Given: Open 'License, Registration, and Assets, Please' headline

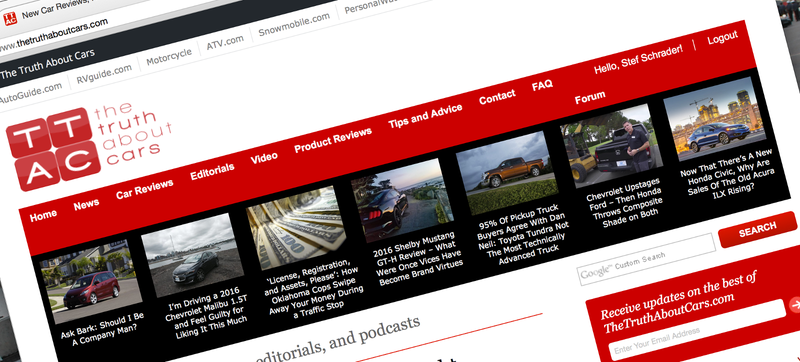Looking at the screenshot, I should pos(315,290).
